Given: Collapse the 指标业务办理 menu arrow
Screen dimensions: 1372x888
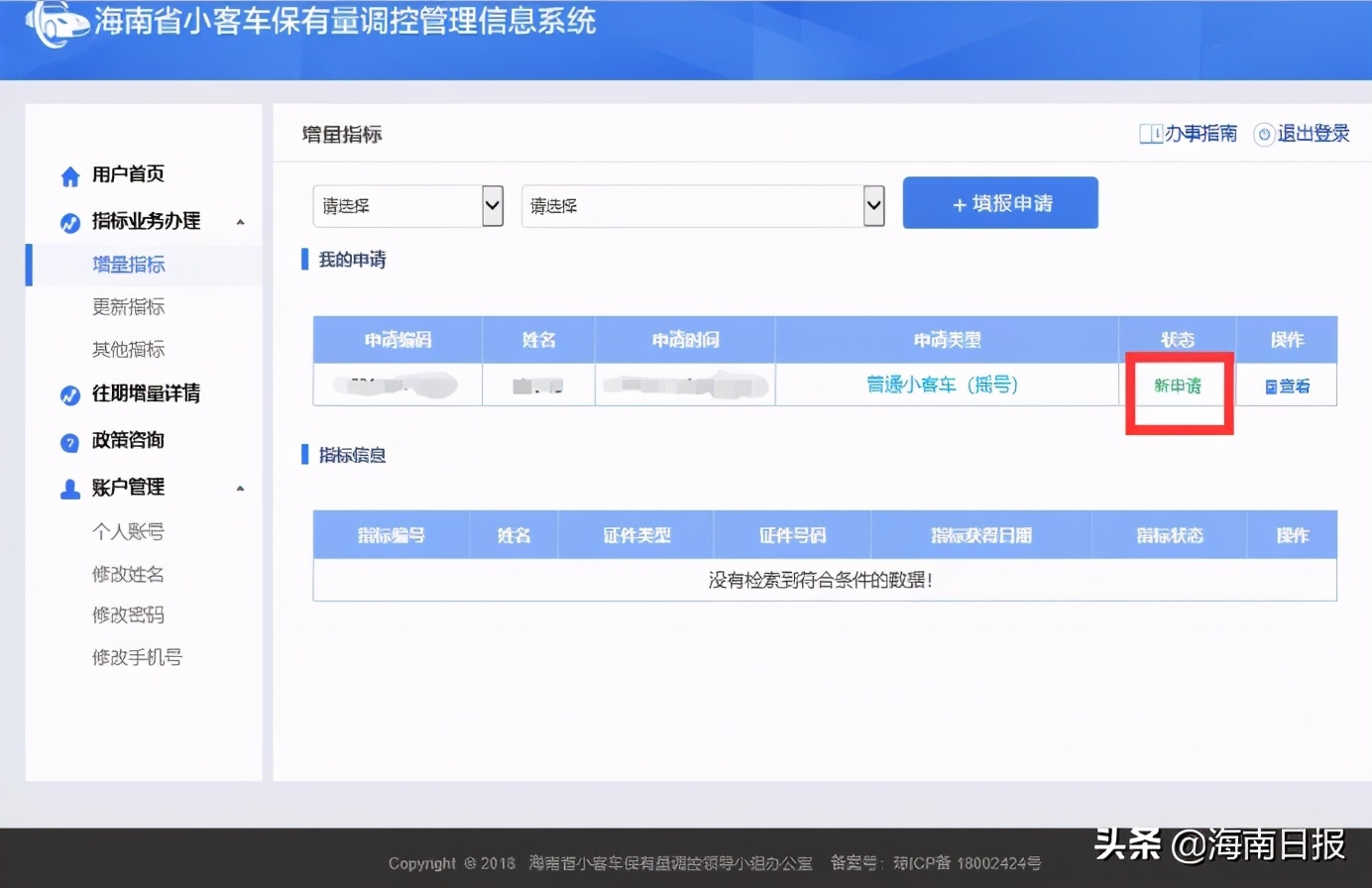Looking at the screenshot, I should coord(240,223).
